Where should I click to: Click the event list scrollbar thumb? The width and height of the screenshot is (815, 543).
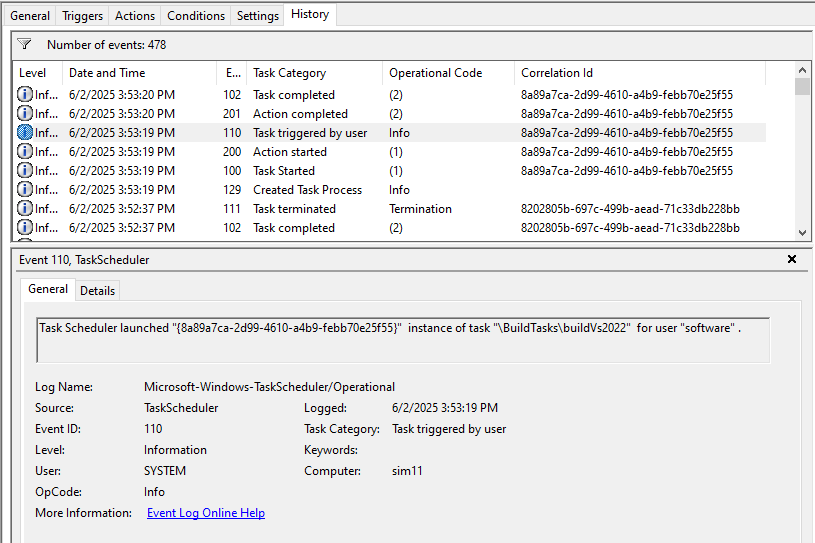click(x=802, y=86)
